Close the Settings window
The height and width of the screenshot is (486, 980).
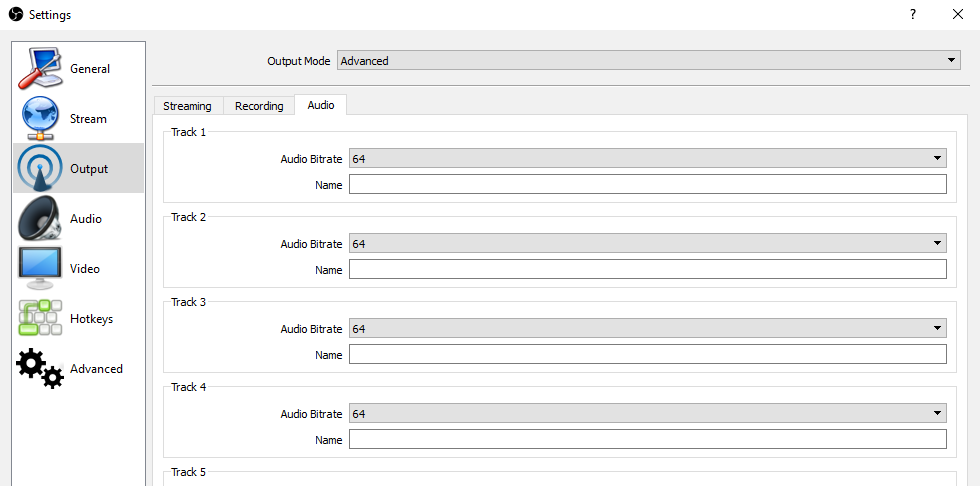coord(957,15)
